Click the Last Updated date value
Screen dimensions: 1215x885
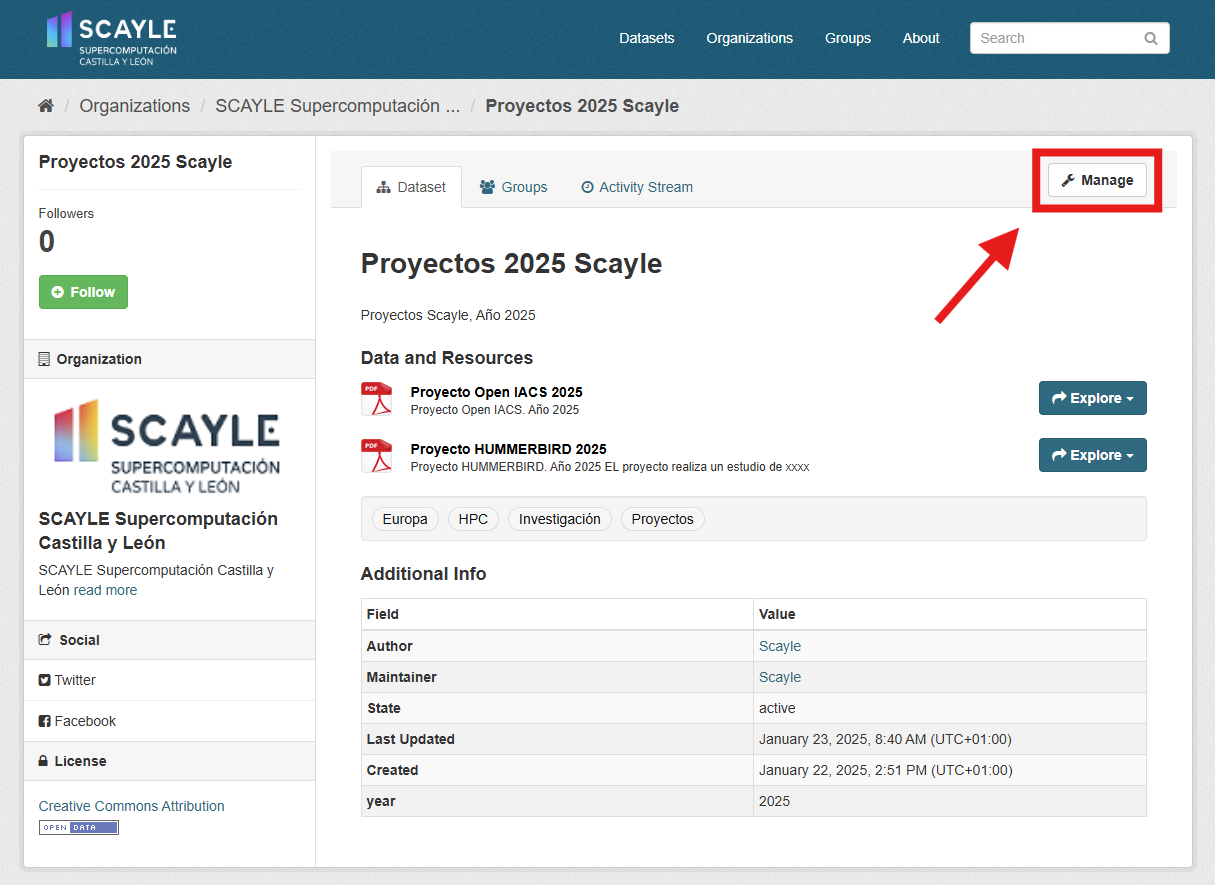point(885,739)
